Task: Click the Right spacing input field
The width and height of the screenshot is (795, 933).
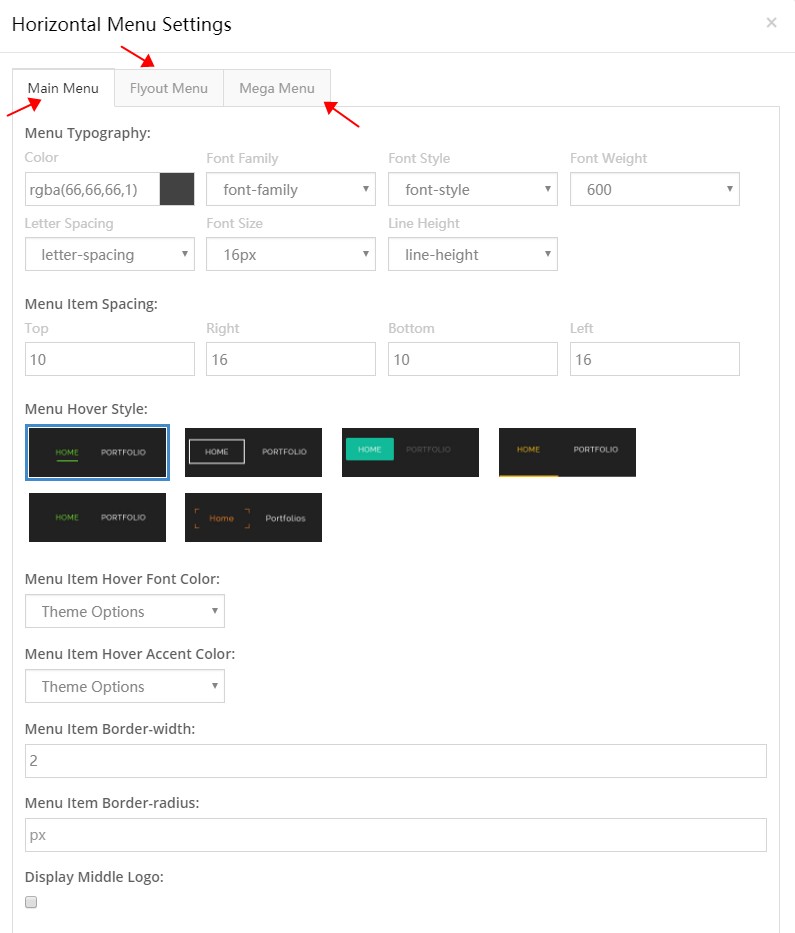Action: [291, 359]
